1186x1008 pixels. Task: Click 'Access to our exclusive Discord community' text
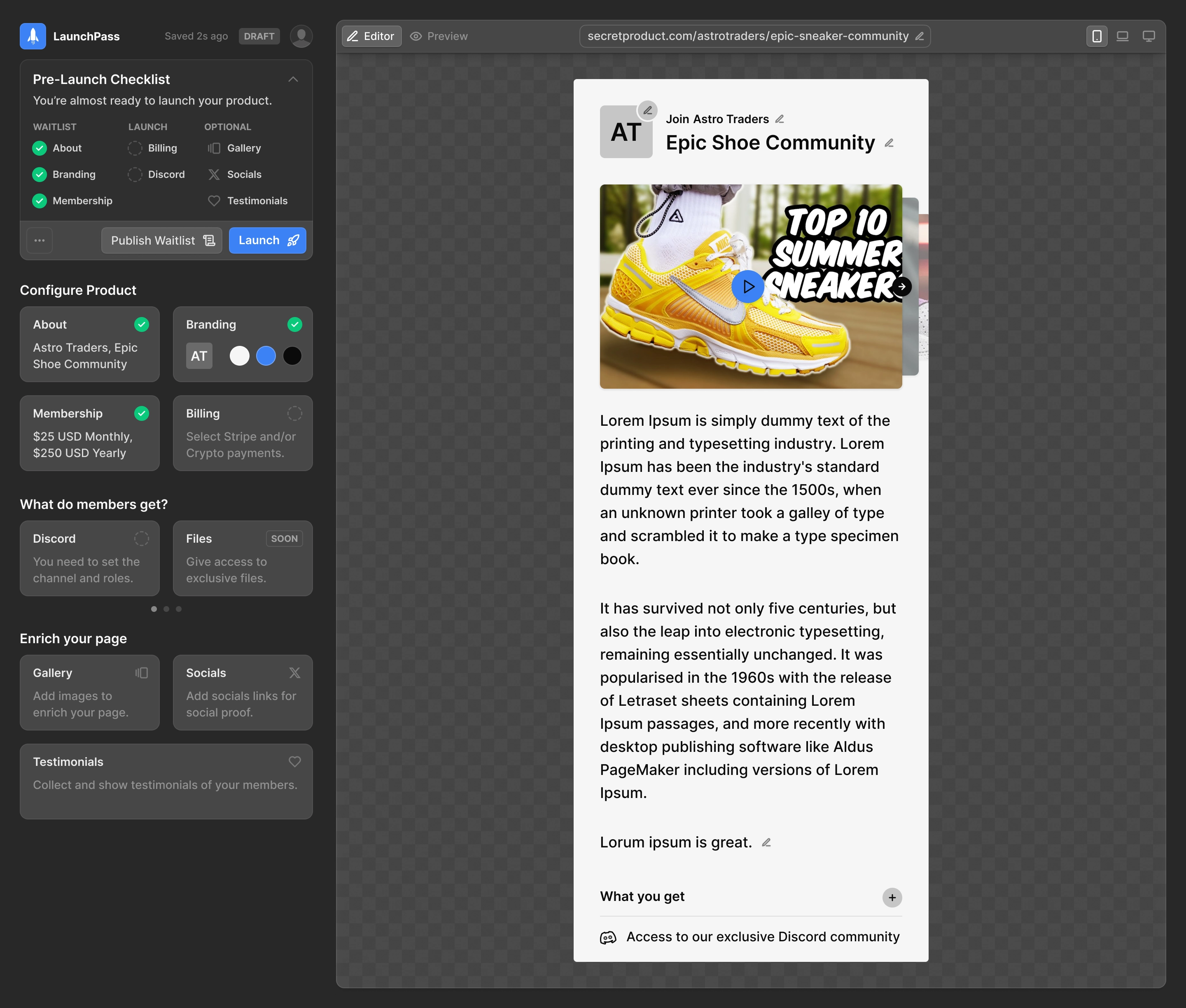pyautogui.click(x=763, y=937)
